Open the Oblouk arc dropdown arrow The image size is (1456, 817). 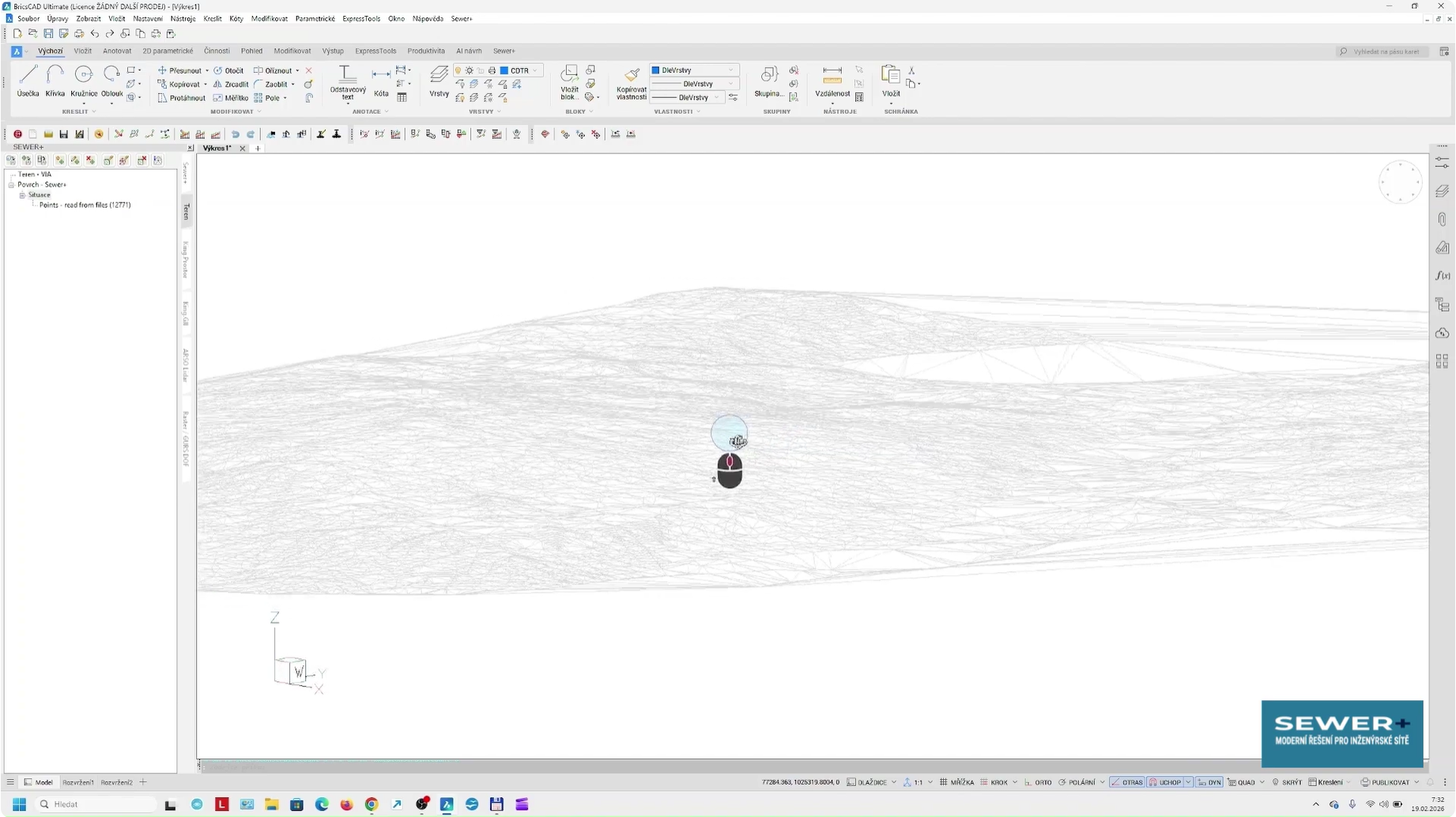pyautogui.click(x=111, y=104)
